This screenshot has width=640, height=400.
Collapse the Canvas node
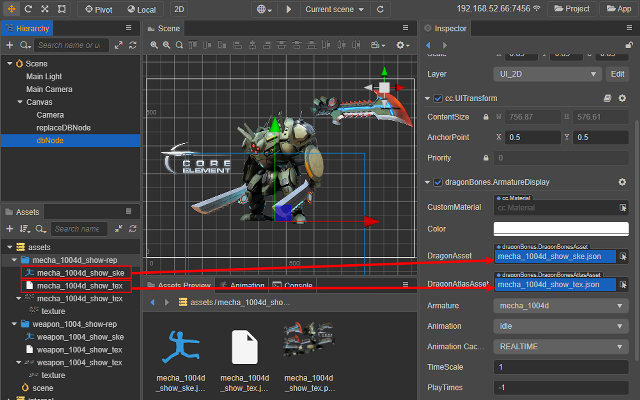pos(20,102)
